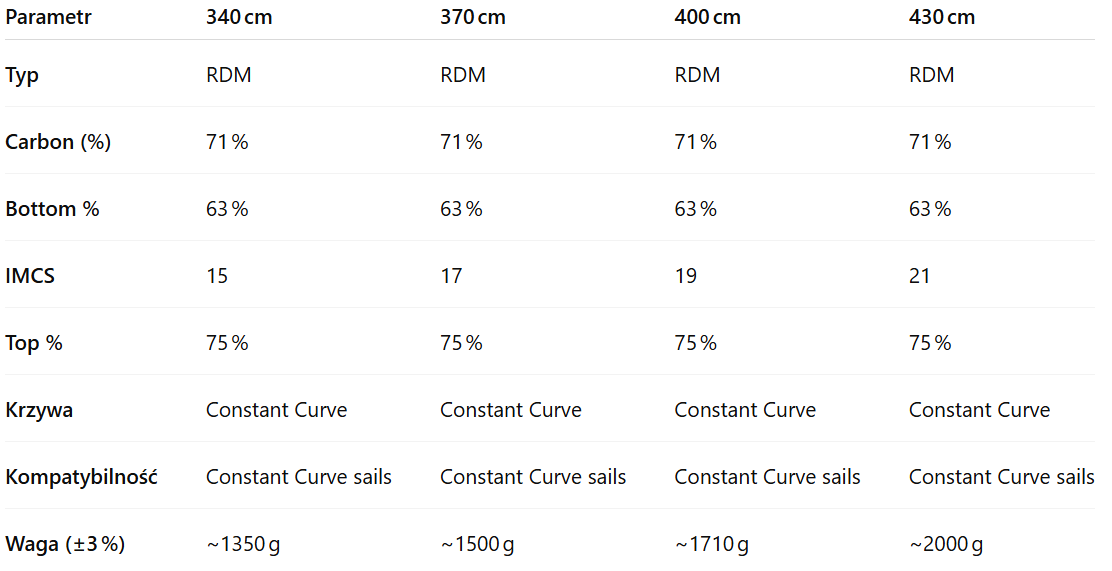Image resolution: width=1112 pixels, height=571 pixels.
Task: Click IMCS value 17 cell
Action: (451, 276)
